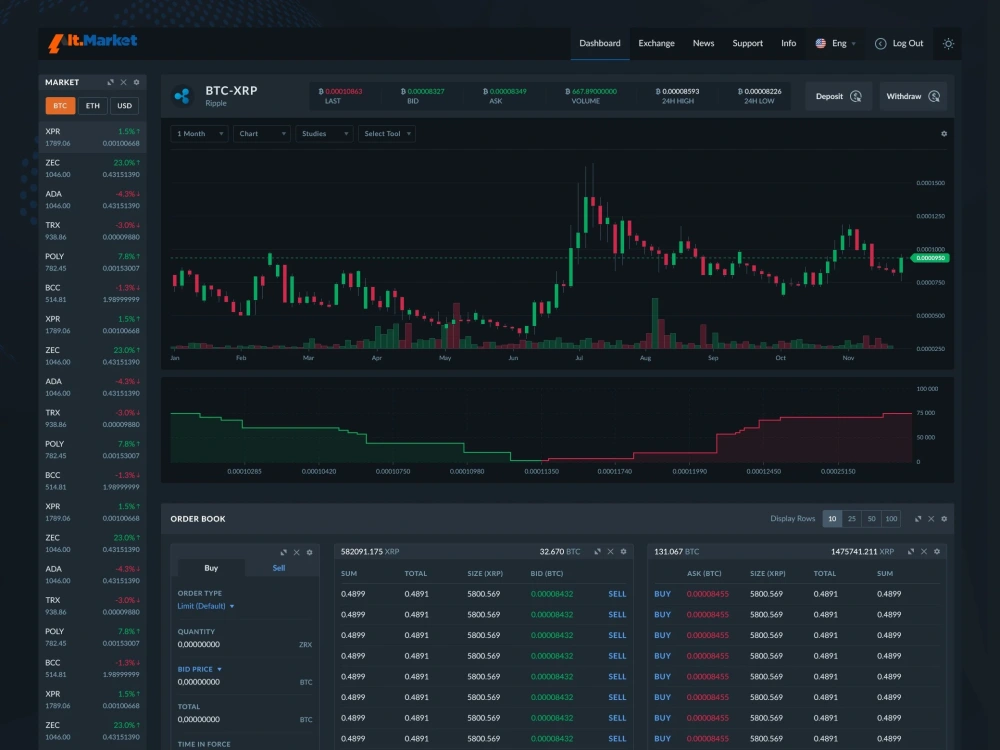Viewport: 1000px width, 750px height.
Task: Open the Chart type dropdown
Action: [262, 134]
